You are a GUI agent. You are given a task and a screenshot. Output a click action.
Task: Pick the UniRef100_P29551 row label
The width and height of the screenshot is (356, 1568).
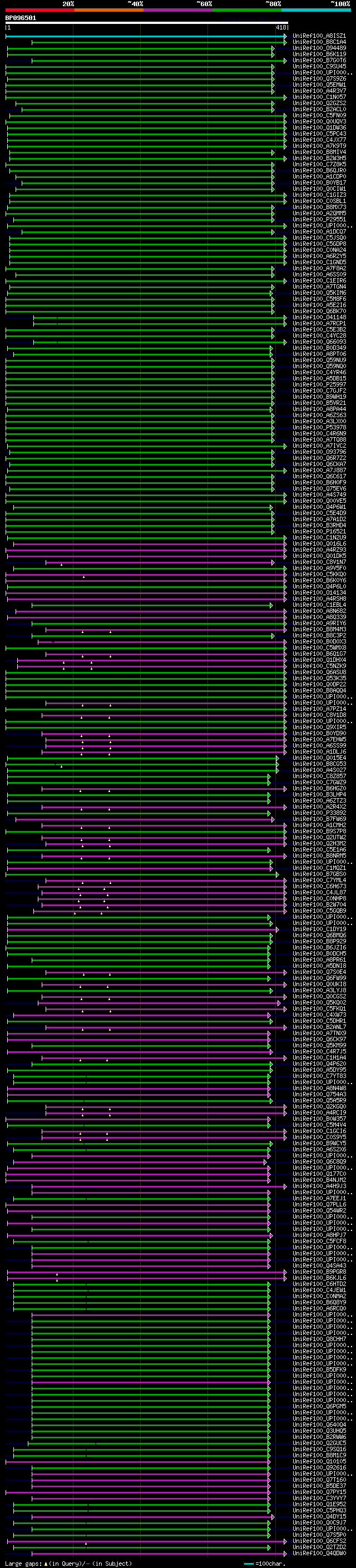319,220
